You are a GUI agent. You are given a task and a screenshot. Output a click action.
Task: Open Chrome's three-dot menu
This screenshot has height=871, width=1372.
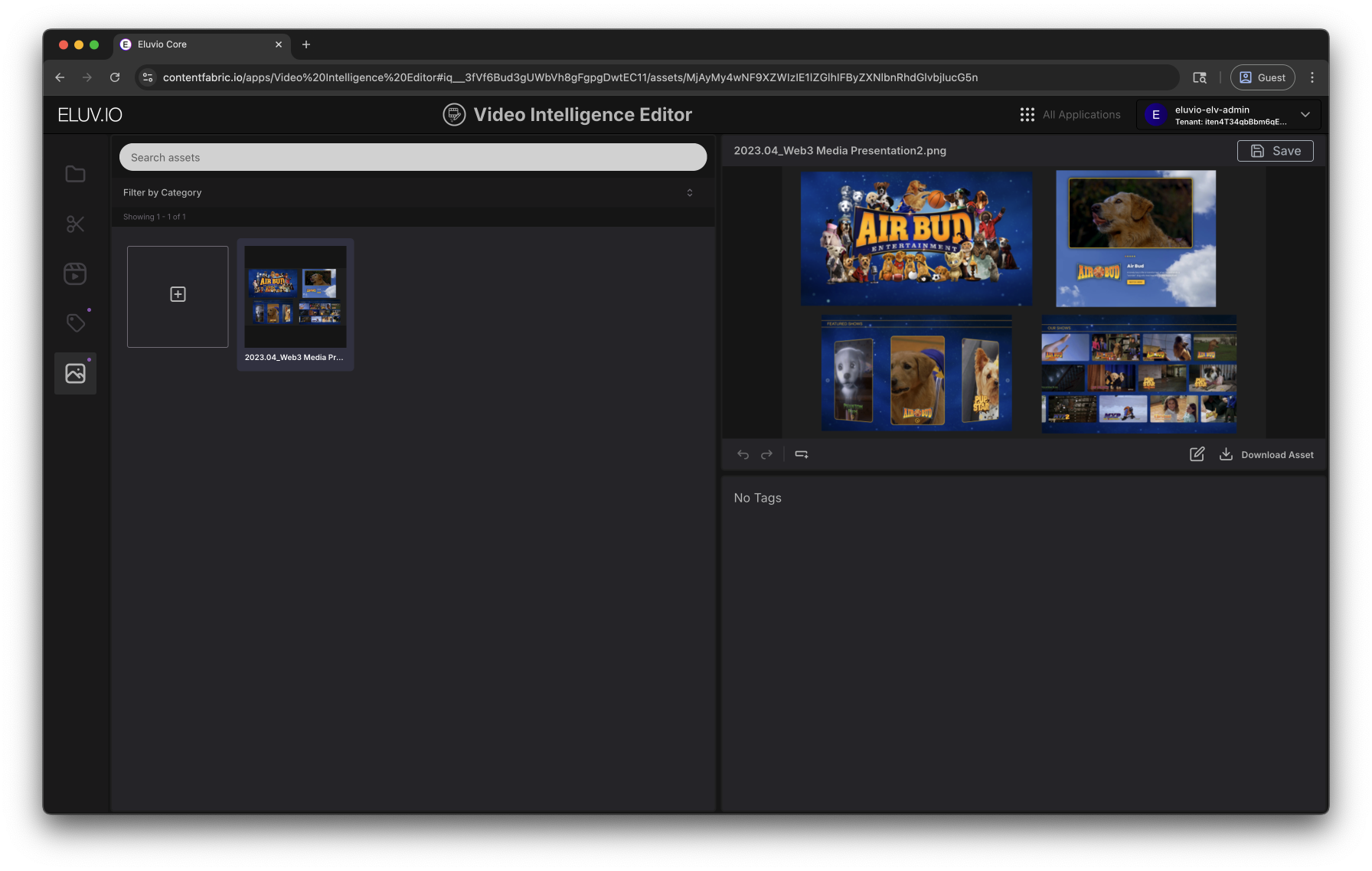click(x=1312, y=77)
